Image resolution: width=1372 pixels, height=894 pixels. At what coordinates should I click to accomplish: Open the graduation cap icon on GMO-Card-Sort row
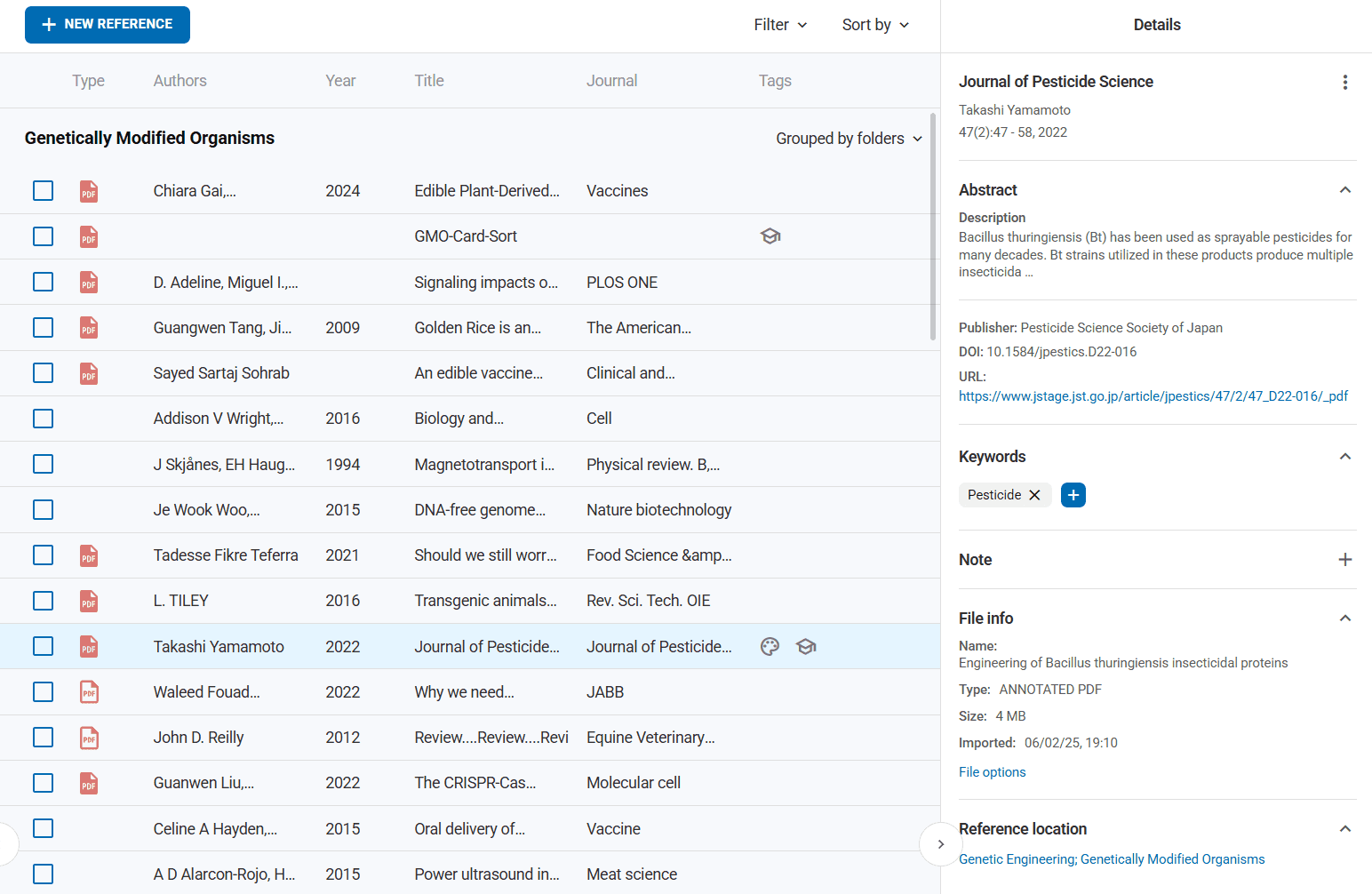[770, 236]
